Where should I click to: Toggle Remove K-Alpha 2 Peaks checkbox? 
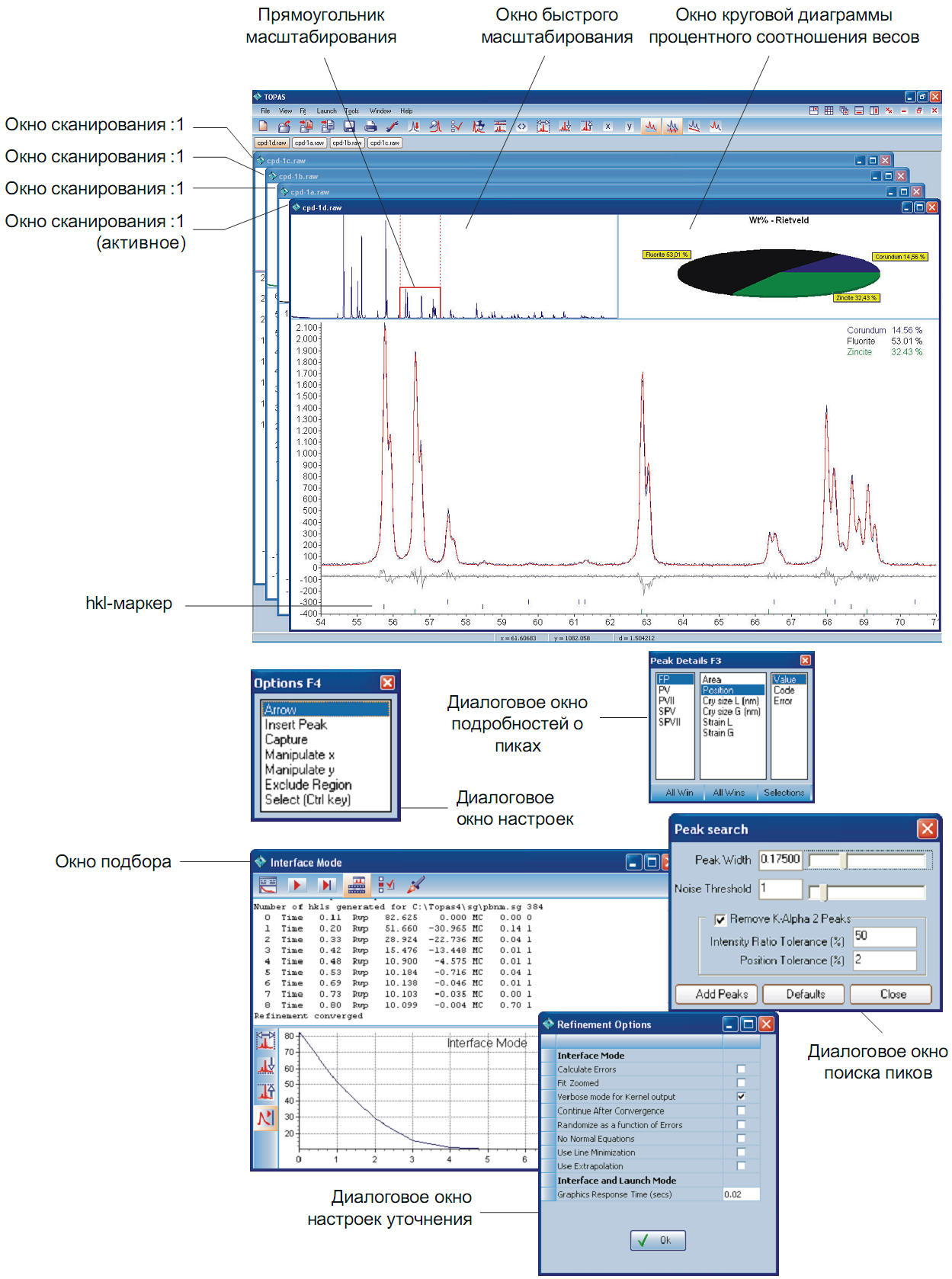720,919
